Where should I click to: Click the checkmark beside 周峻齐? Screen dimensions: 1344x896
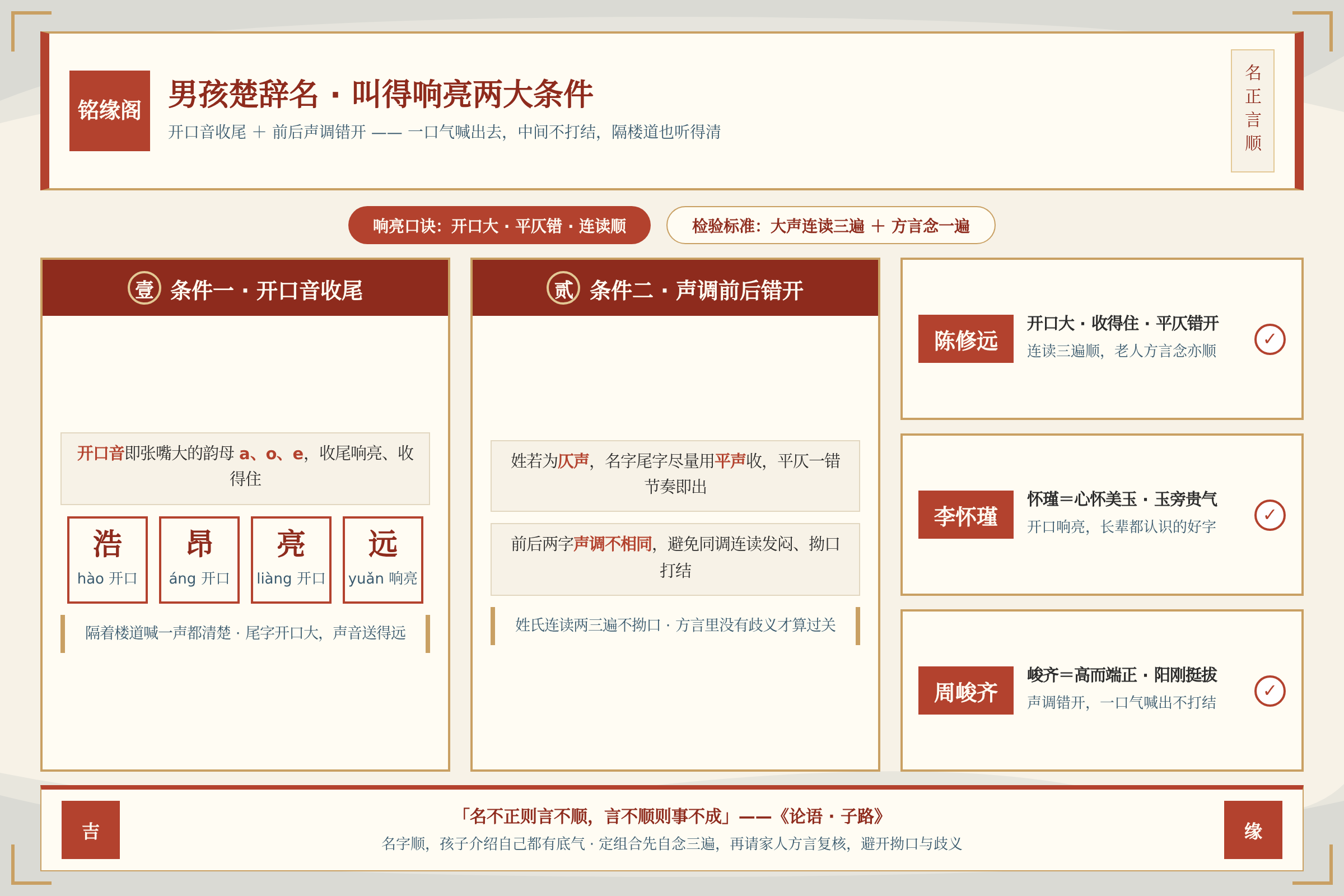[1270, 692]
